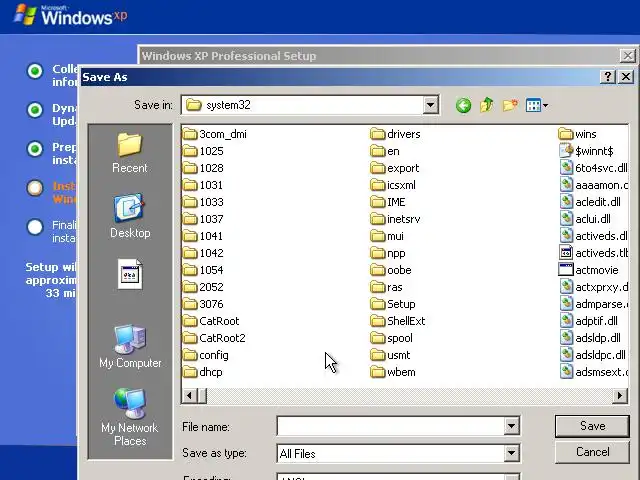Select the adsldpc.dll file
The height and width of the screenshot is (480, 640).
pyautogui.click(x=592, y=356)
